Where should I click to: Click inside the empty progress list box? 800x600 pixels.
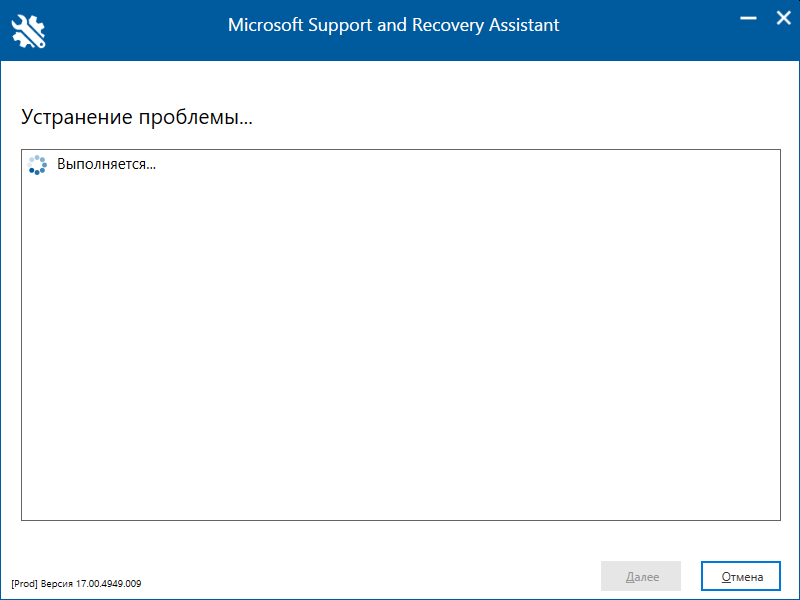(400, 350)
